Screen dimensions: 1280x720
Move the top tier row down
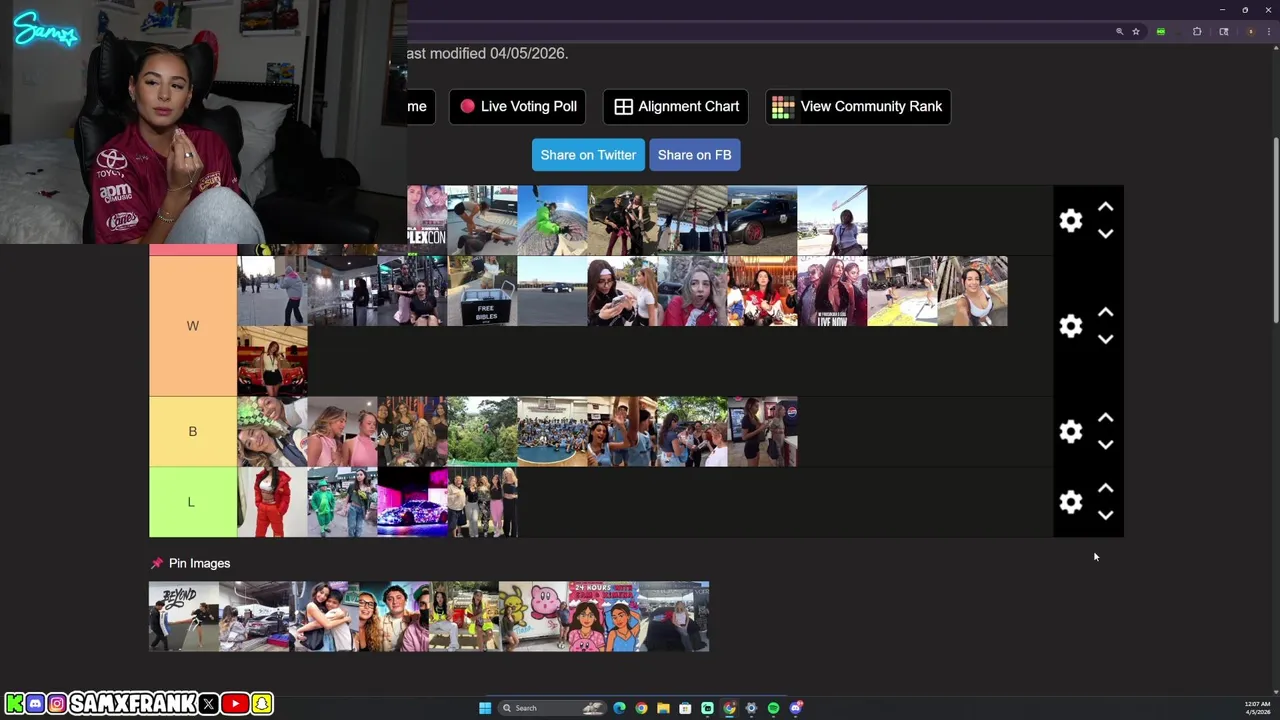click(x=1105, y=233)
